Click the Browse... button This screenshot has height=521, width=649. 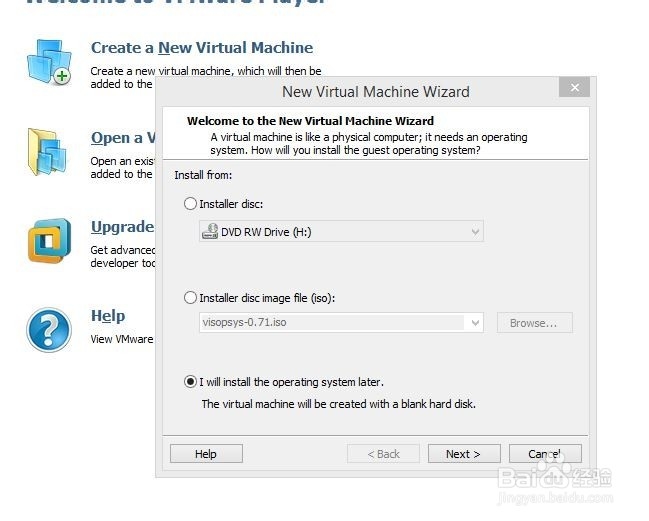(534, 323)
